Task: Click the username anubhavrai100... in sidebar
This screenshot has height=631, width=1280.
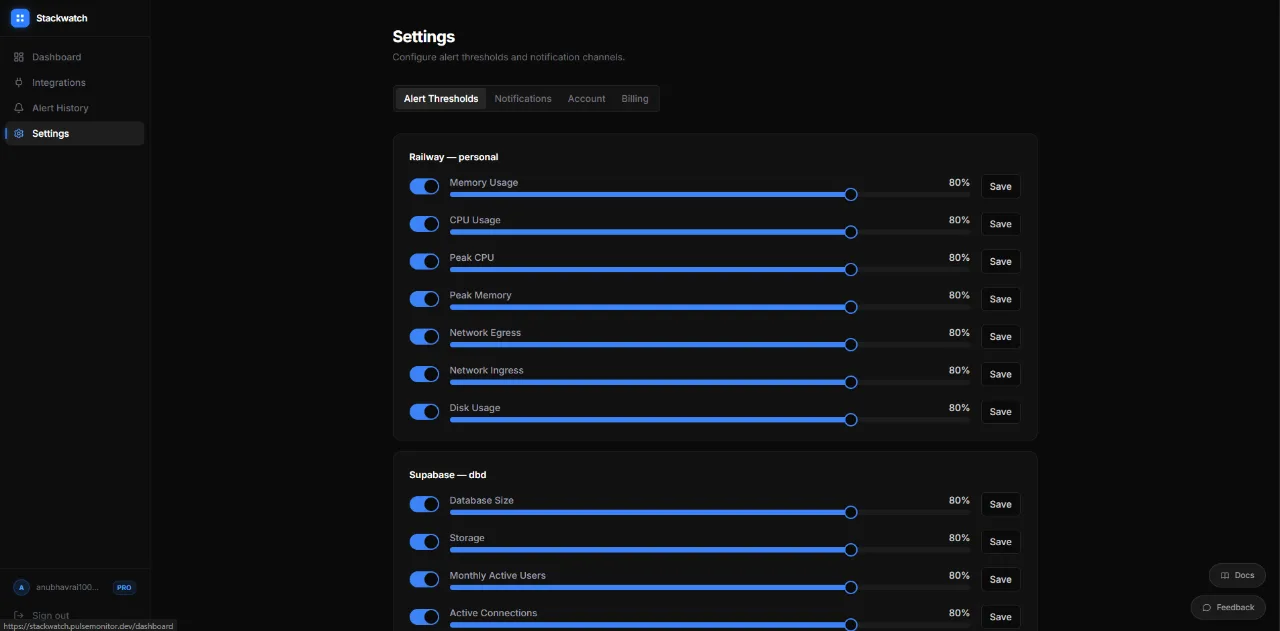Action: 67,588
